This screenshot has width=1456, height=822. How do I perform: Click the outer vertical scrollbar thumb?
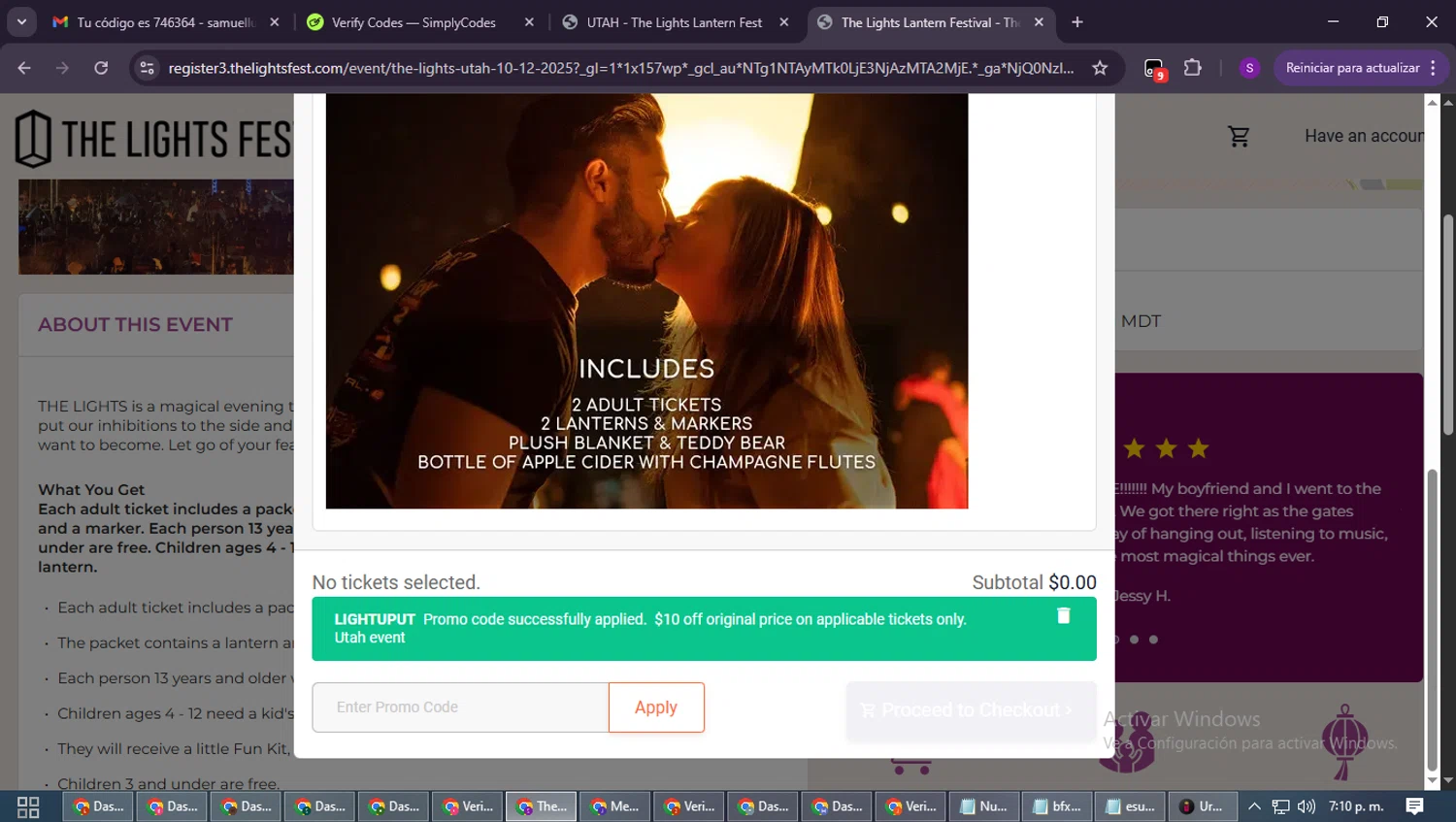click(x=1448, y=325)
